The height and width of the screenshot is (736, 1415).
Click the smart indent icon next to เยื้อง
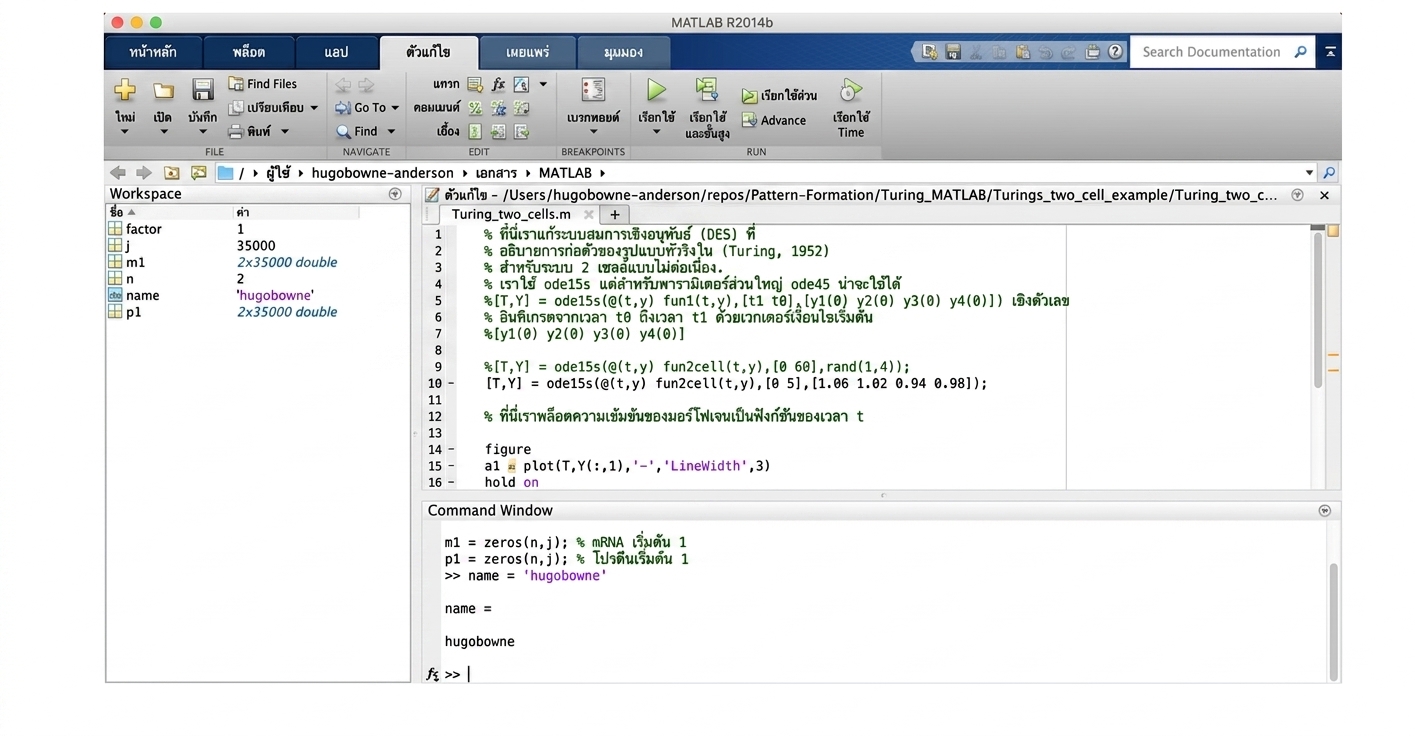475,131
